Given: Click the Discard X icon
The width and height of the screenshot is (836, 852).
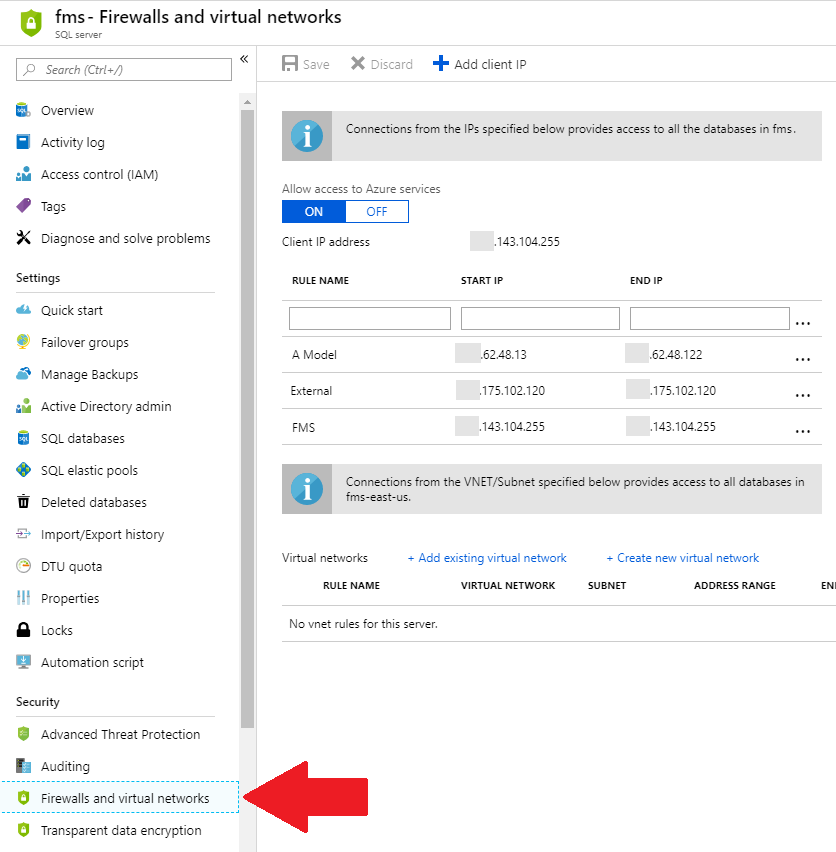Looking at the screenshot, I should point(357,64).
